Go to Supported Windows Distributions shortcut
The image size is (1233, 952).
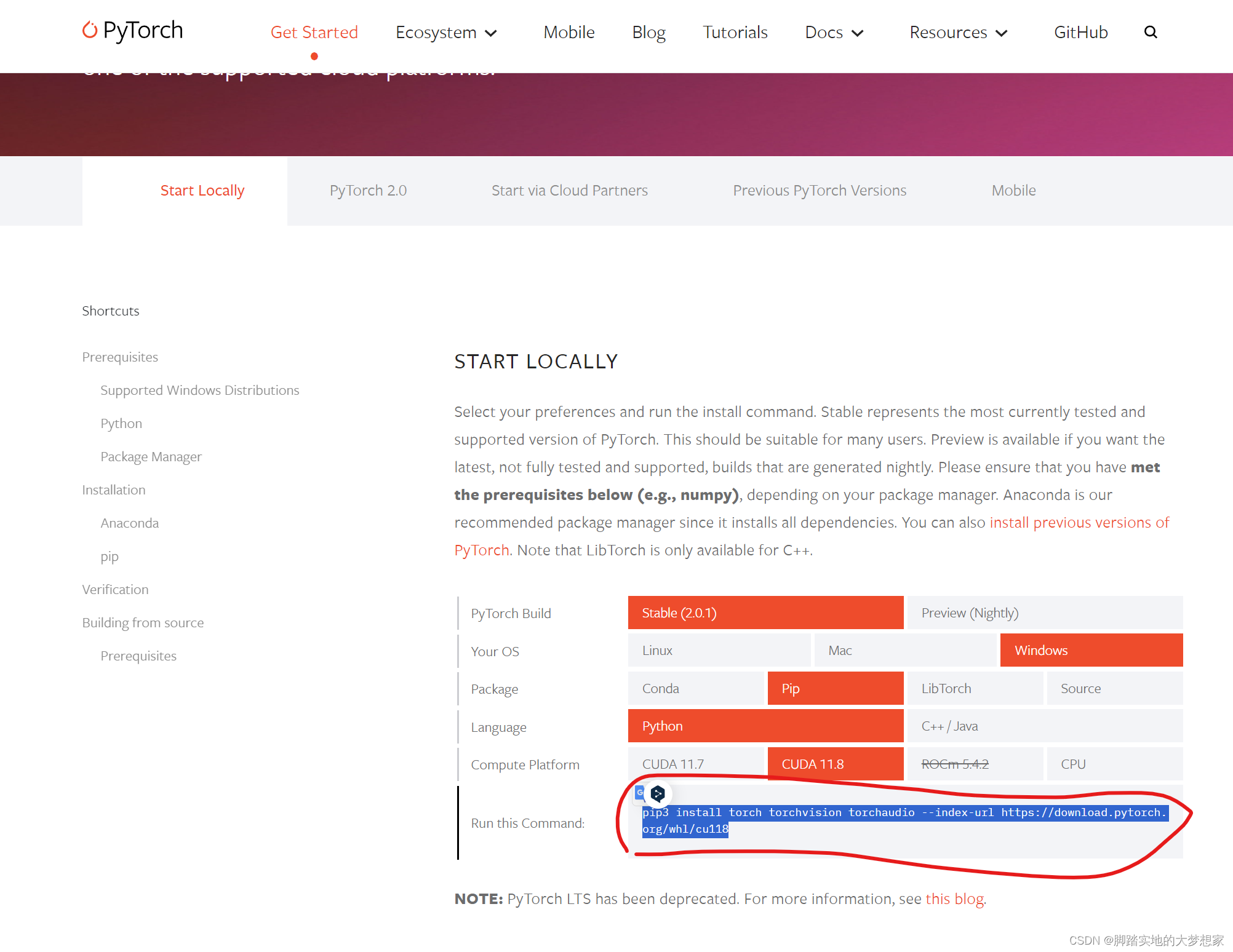point(200,390)
